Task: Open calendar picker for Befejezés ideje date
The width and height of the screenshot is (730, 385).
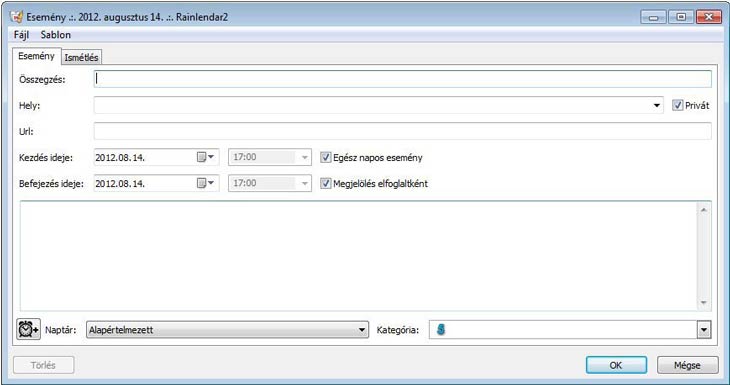Action: (205, 183)
